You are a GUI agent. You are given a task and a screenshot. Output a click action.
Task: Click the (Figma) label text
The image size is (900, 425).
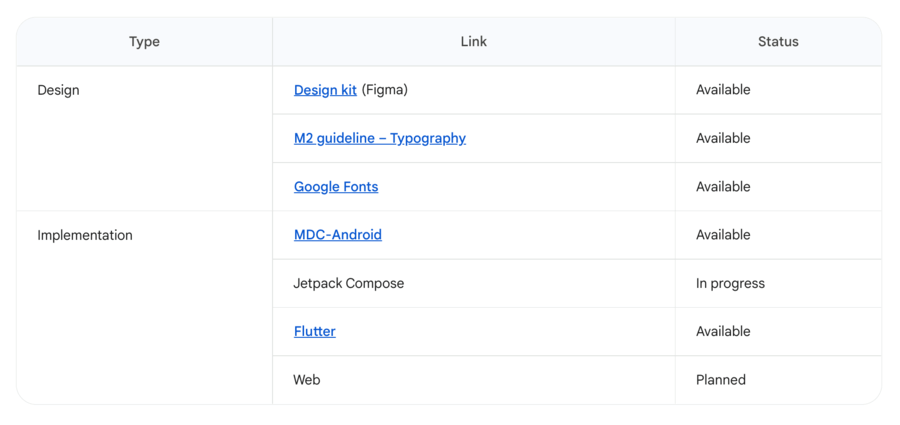click(x=384, y=90)
